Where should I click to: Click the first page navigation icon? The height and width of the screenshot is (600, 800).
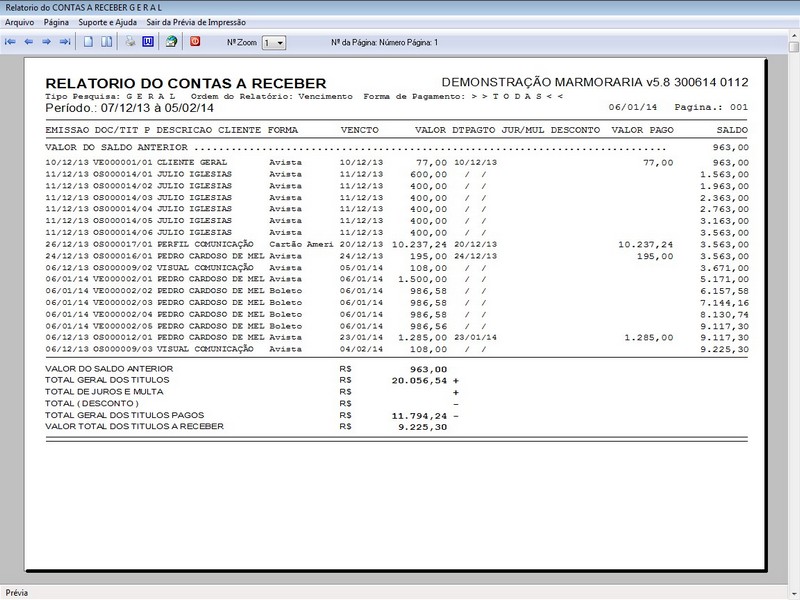(9, 41)
